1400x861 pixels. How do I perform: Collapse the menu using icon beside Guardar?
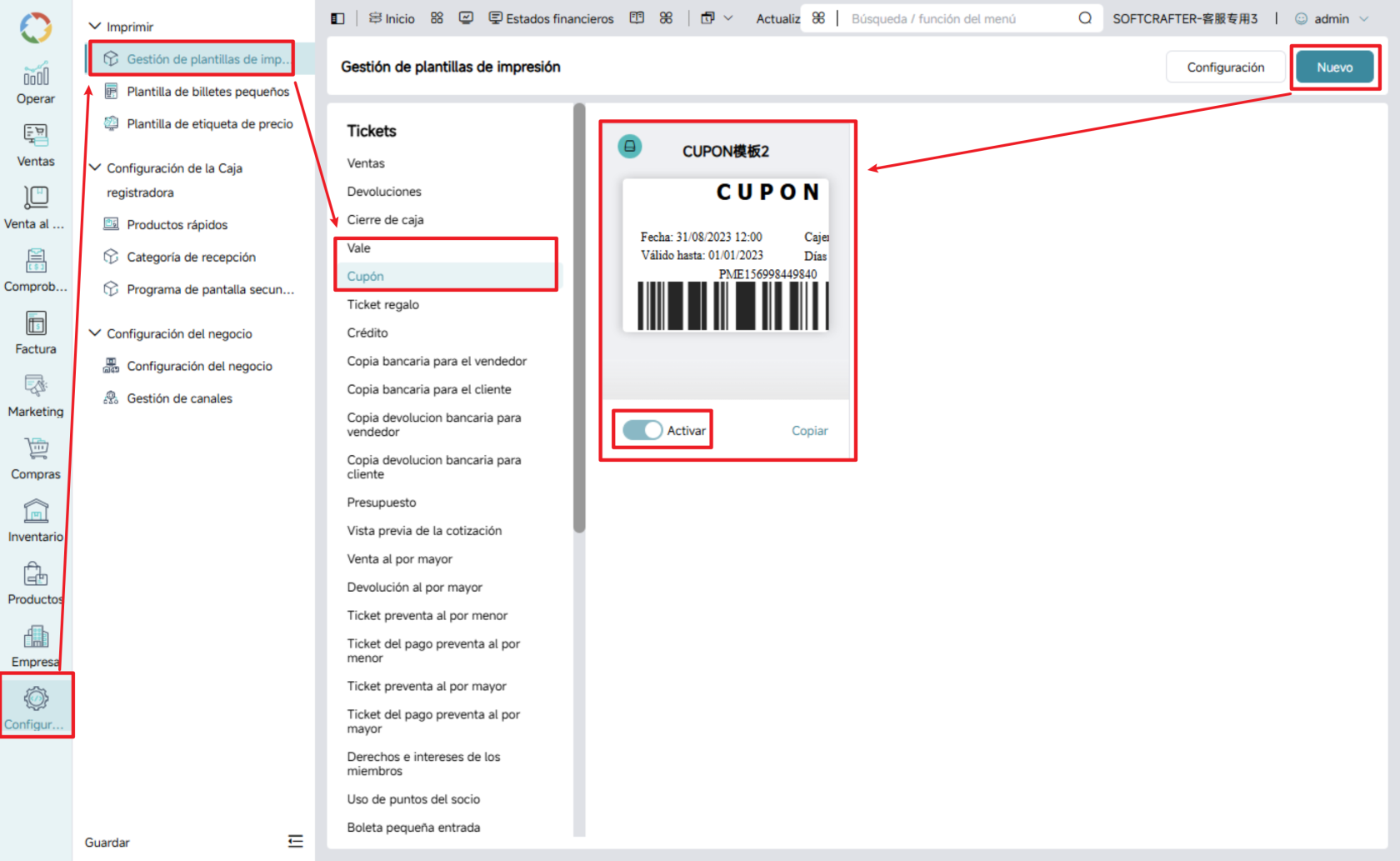point(296,841)
